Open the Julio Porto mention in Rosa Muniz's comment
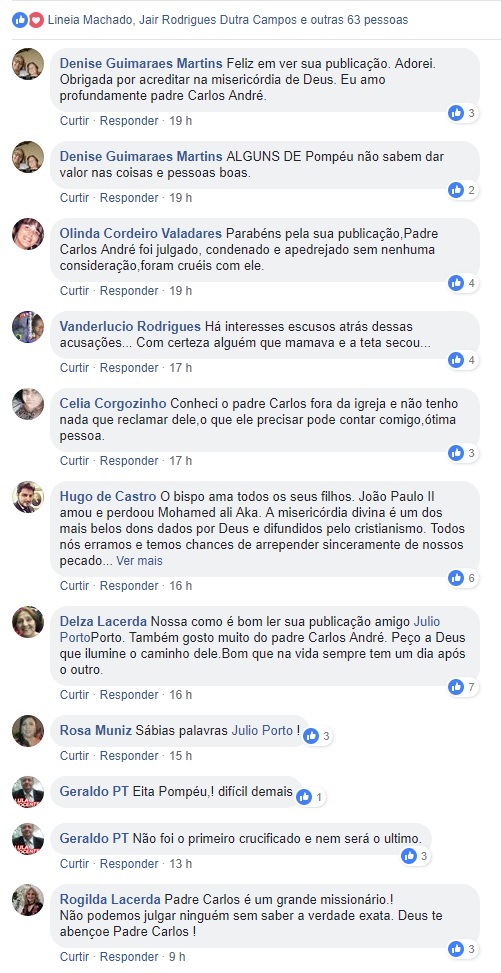The height and width of the screenshot is (973, 501). click(262, 731)
